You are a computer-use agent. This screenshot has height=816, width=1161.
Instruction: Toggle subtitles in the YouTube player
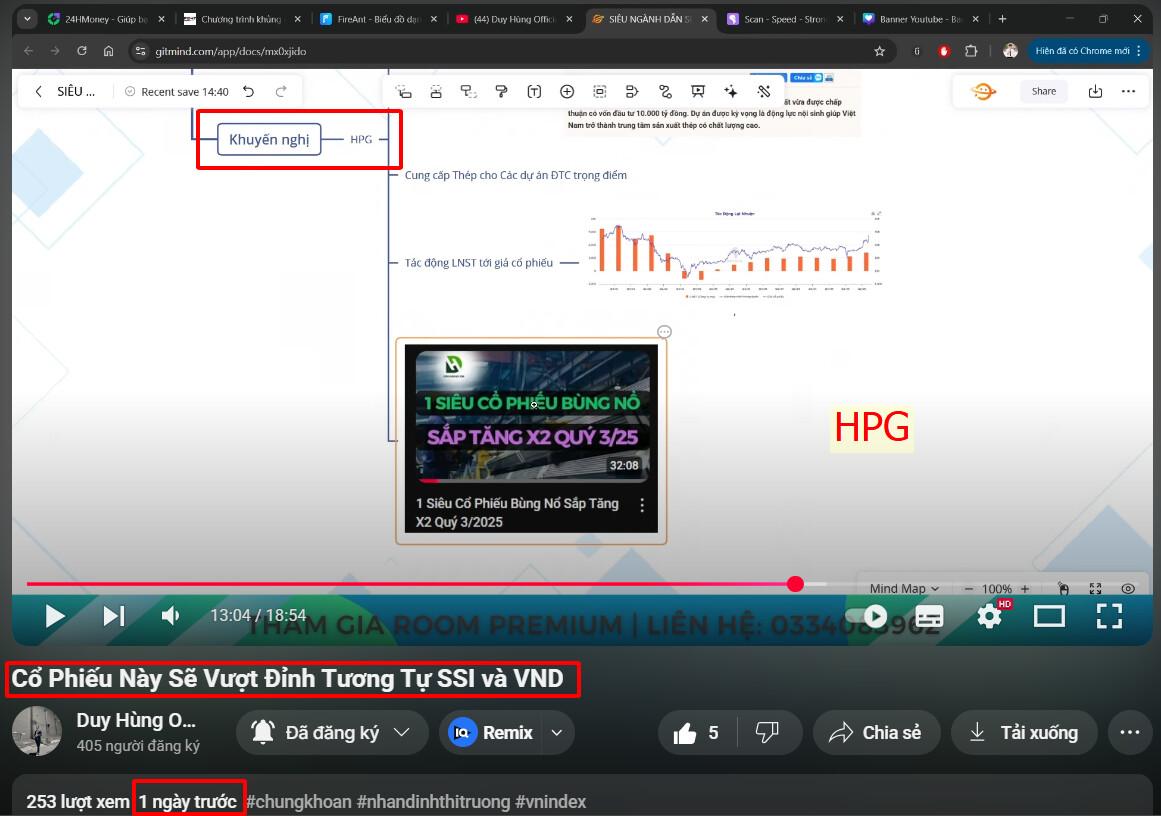pyautogui.click(x=929, y=616)
